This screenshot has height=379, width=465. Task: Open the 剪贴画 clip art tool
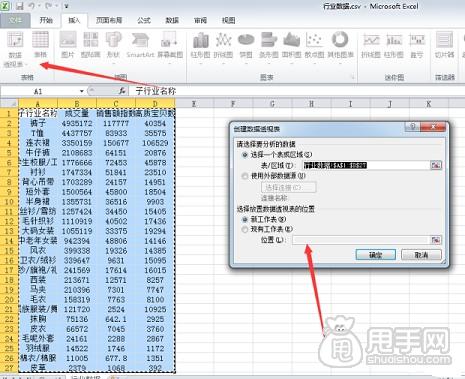[91, 45]
